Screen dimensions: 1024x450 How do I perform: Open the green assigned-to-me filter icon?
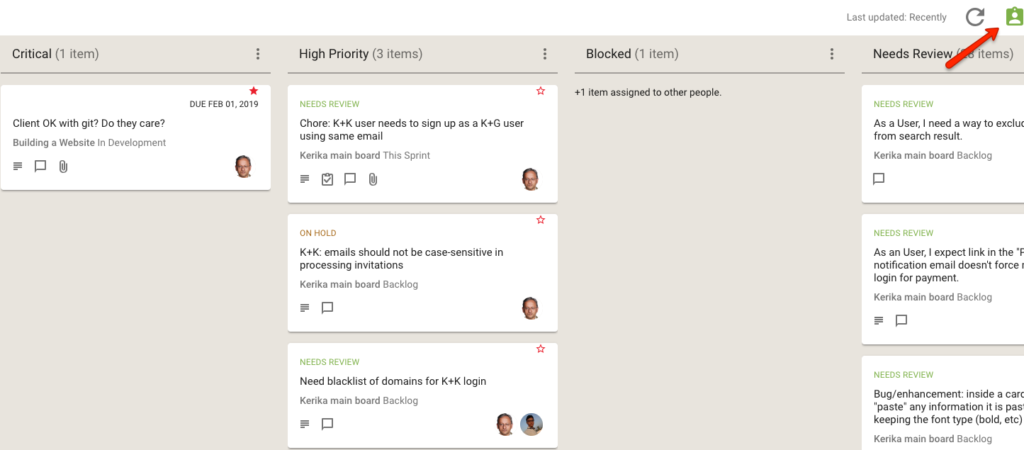(1014, 17)
